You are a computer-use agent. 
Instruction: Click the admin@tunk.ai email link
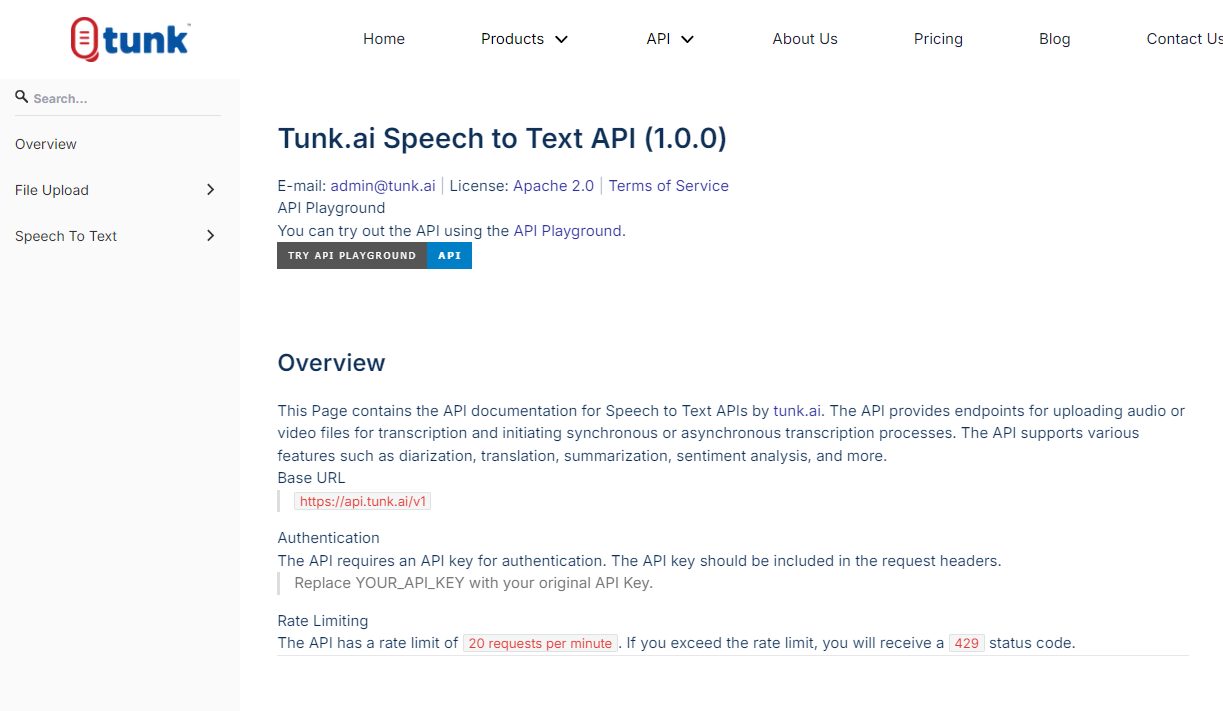click(383, 186)
